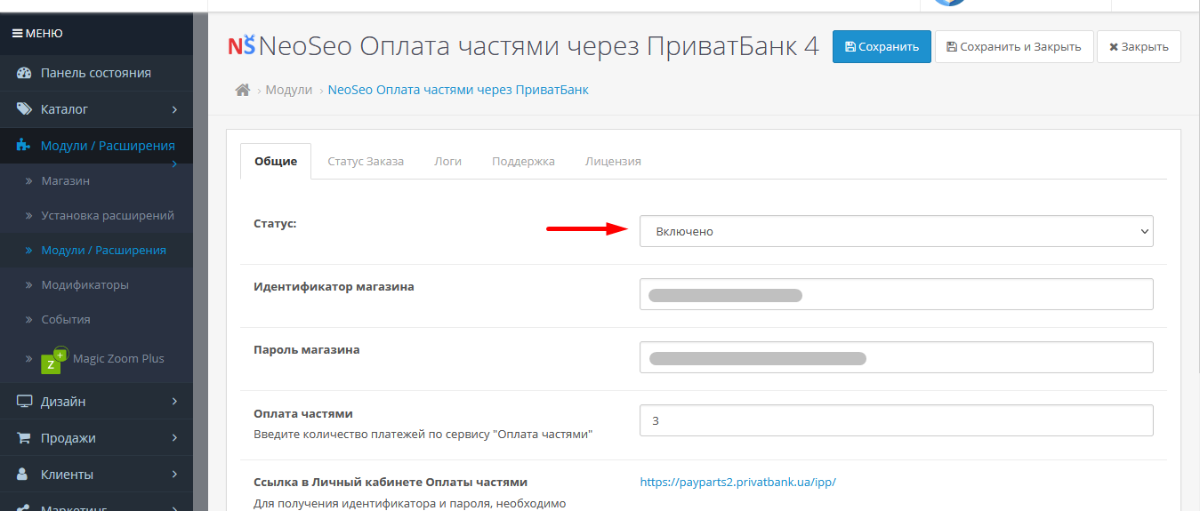1200x511 pixels.
Task: Switch to the Лицензия tab
Action: (x=613, y=161)
